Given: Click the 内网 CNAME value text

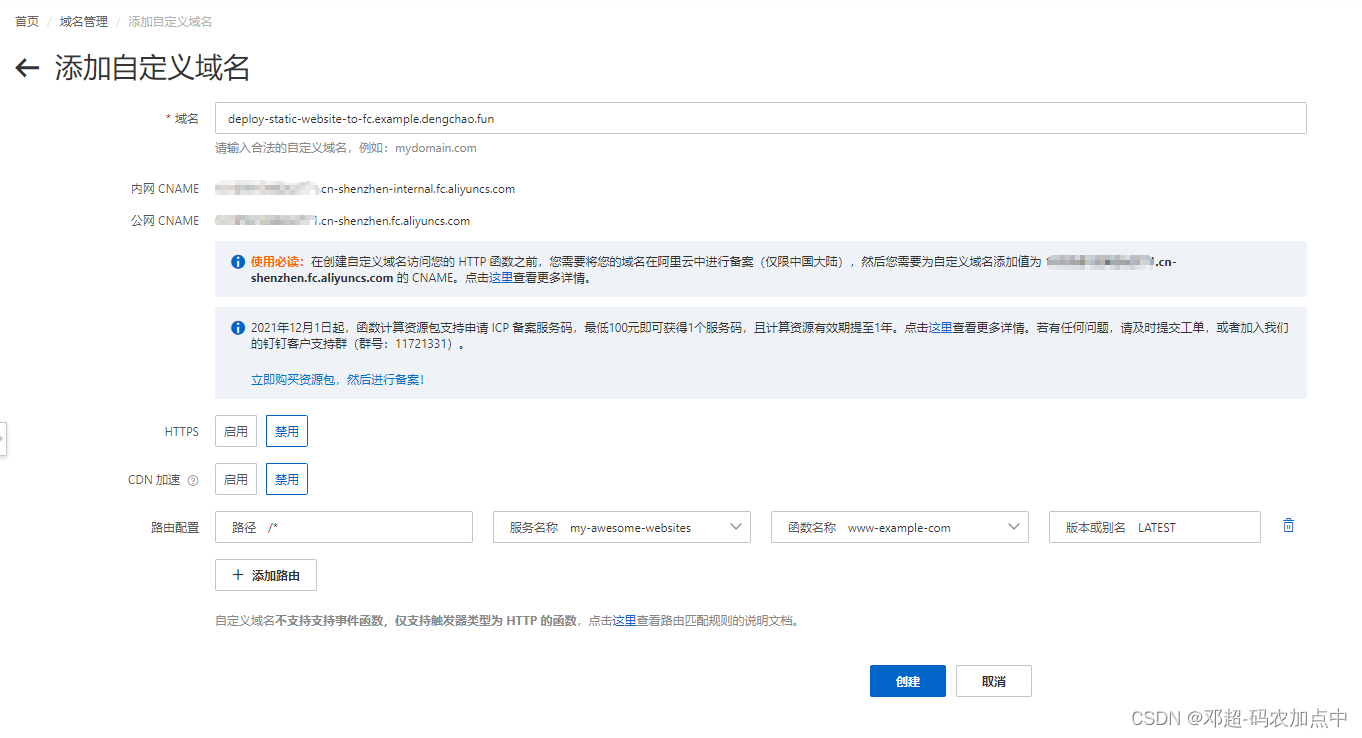Looking at the screenshot, I should [365, 188].
